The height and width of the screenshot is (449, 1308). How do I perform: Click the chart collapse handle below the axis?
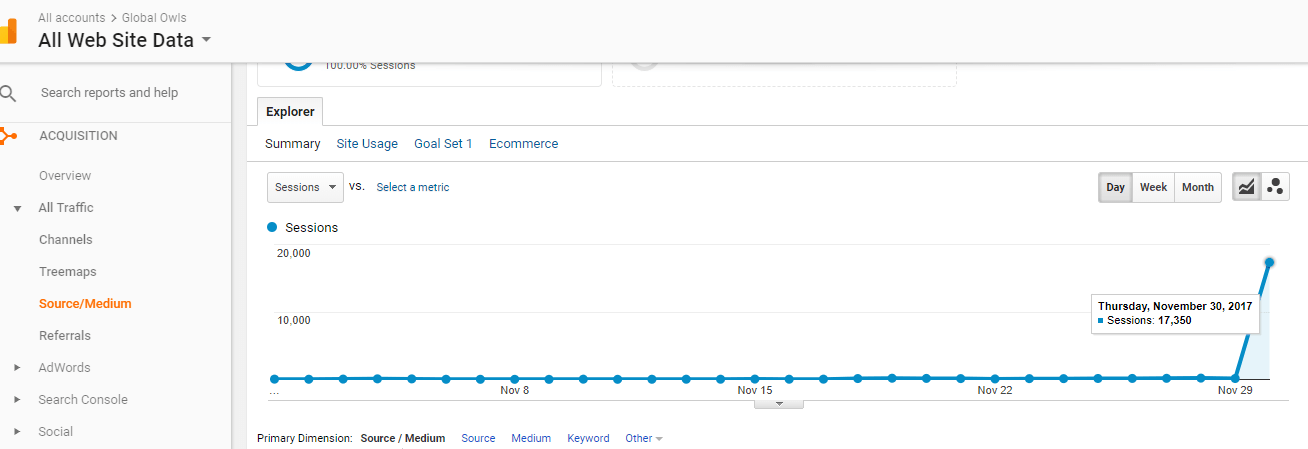[x=778, y=404]
